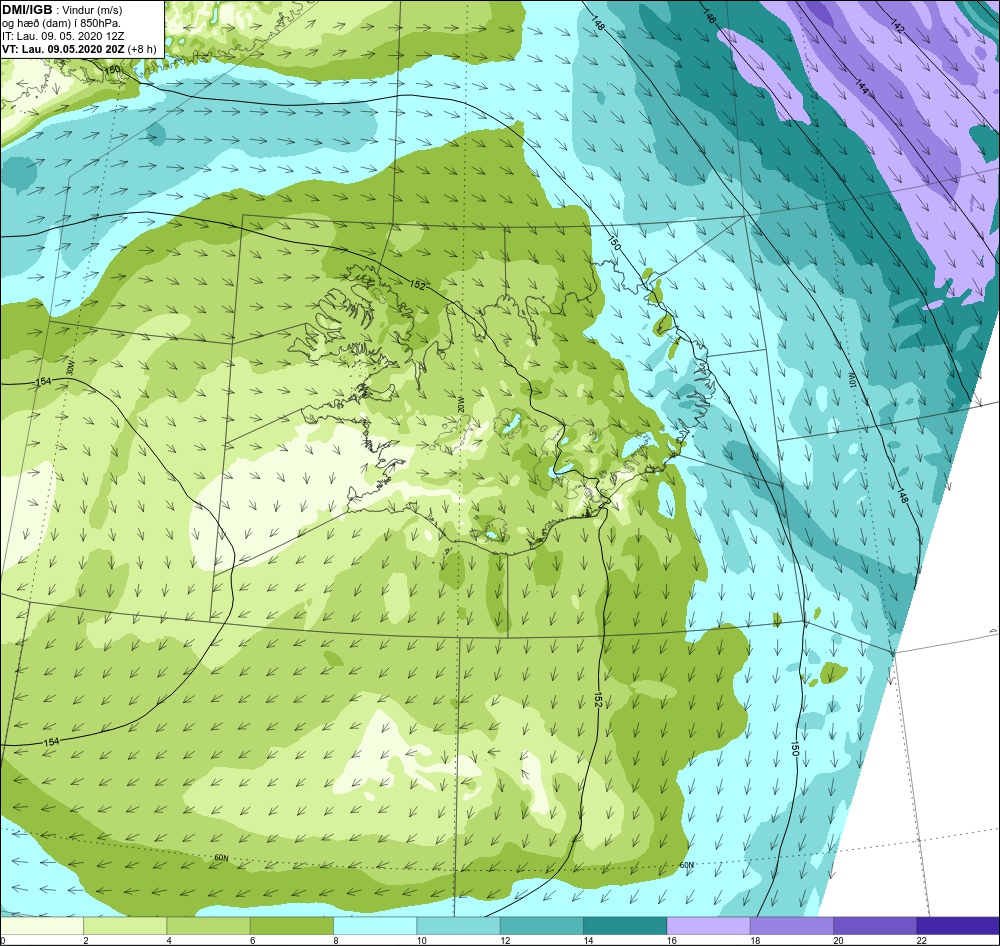Image resolution: width=1000 pixels, height=946 pixels.
Task: Select the 10–12 m/s turquoise legend swatch
Action: tap(458, 926)
